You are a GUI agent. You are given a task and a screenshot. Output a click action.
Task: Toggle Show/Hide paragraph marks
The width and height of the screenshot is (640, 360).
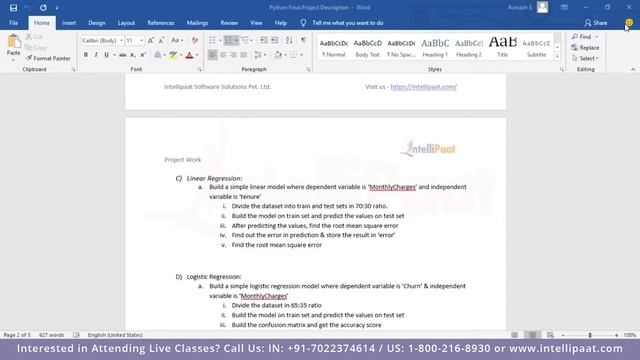click(x=303, y=40)
